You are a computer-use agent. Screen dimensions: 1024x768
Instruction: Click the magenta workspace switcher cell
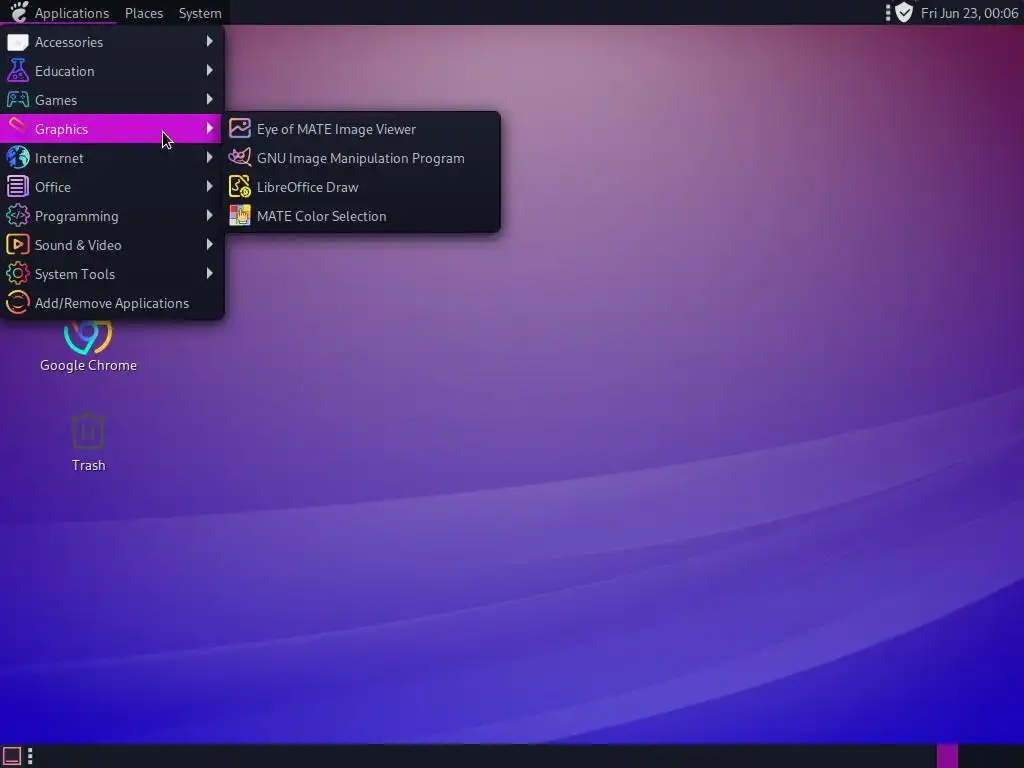click(947, 756)
